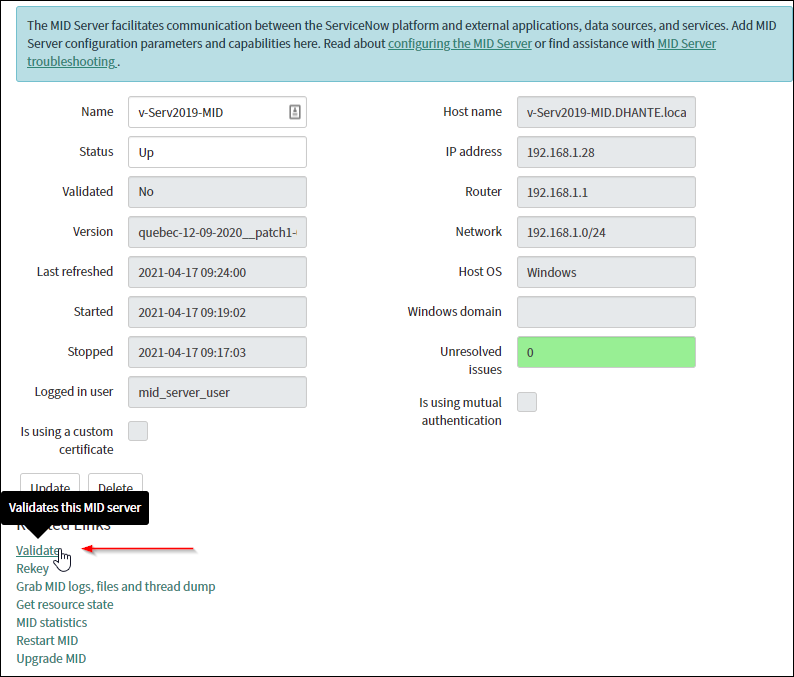This screenshot has height=677, width=794.
Task: Toggle the 'Is using mutual authentication' checkbox
Action: coord(527,402)
